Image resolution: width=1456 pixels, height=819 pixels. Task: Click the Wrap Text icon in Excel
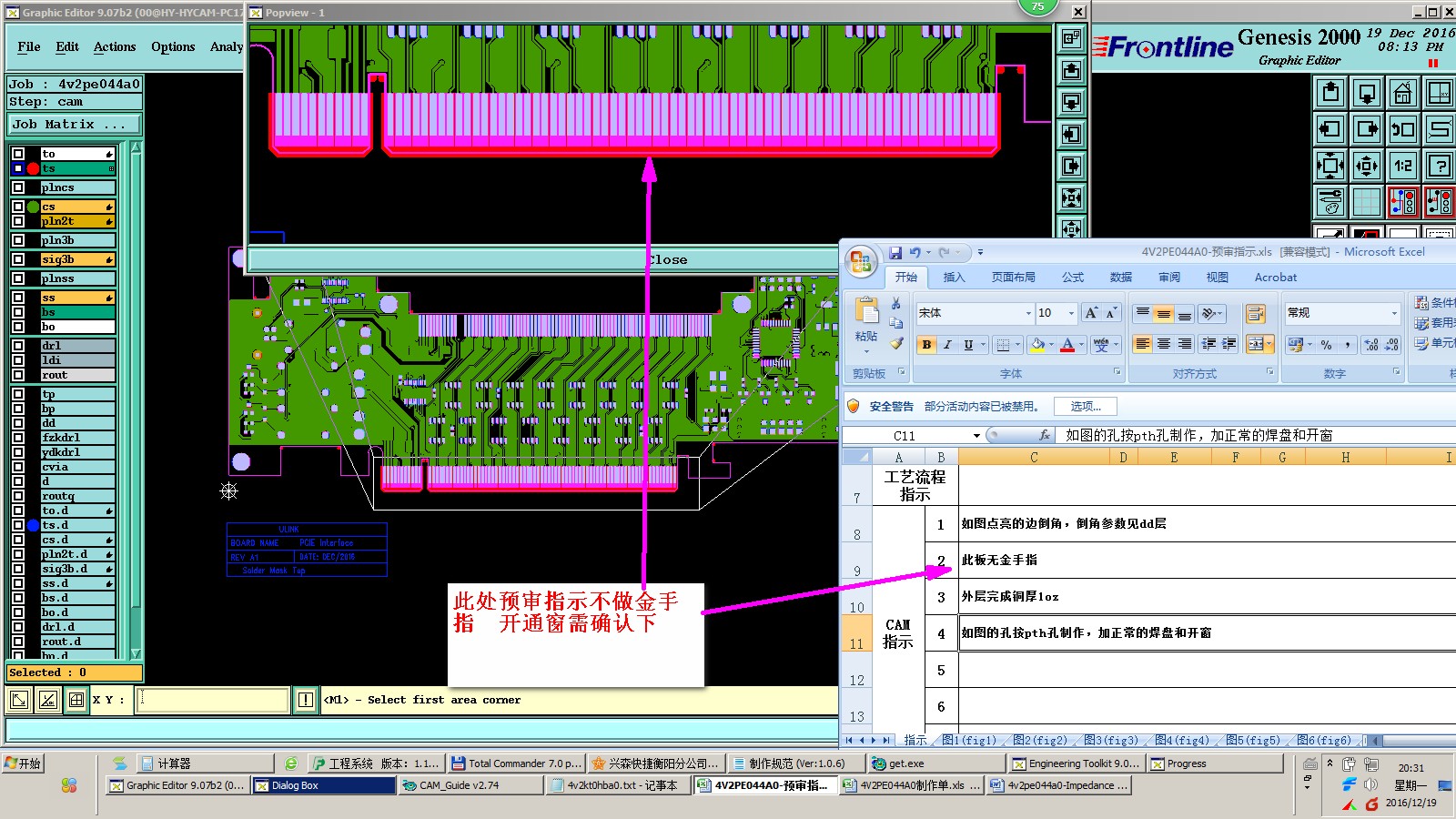click(x=1255, y=314)
